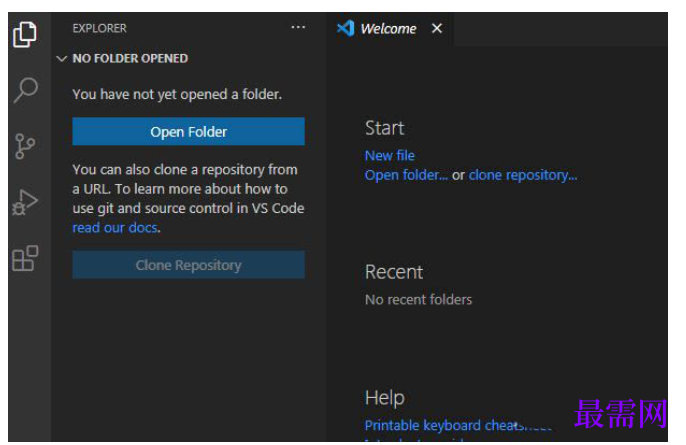Click the Clone Repository button
This screenshot has height=445, width=686.
coord(189,265)
